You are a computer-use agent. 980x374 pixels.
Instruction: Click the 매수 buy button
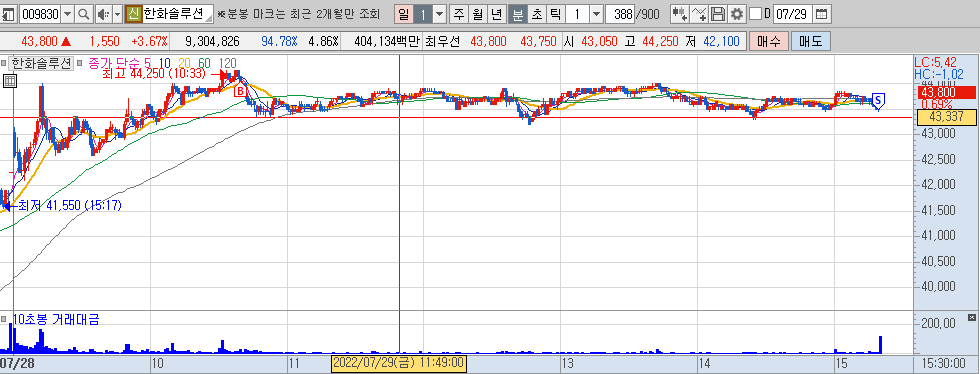point(768,42)
